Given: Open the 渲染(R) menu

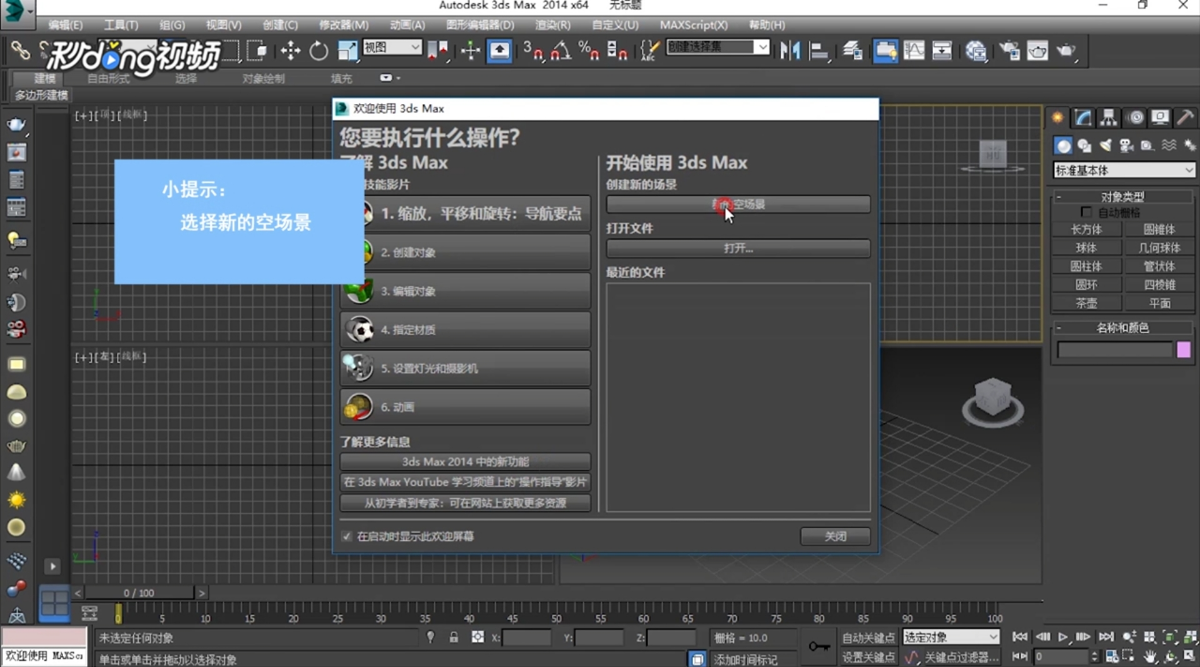Looking at the screenshot, I should pos(551,25).
